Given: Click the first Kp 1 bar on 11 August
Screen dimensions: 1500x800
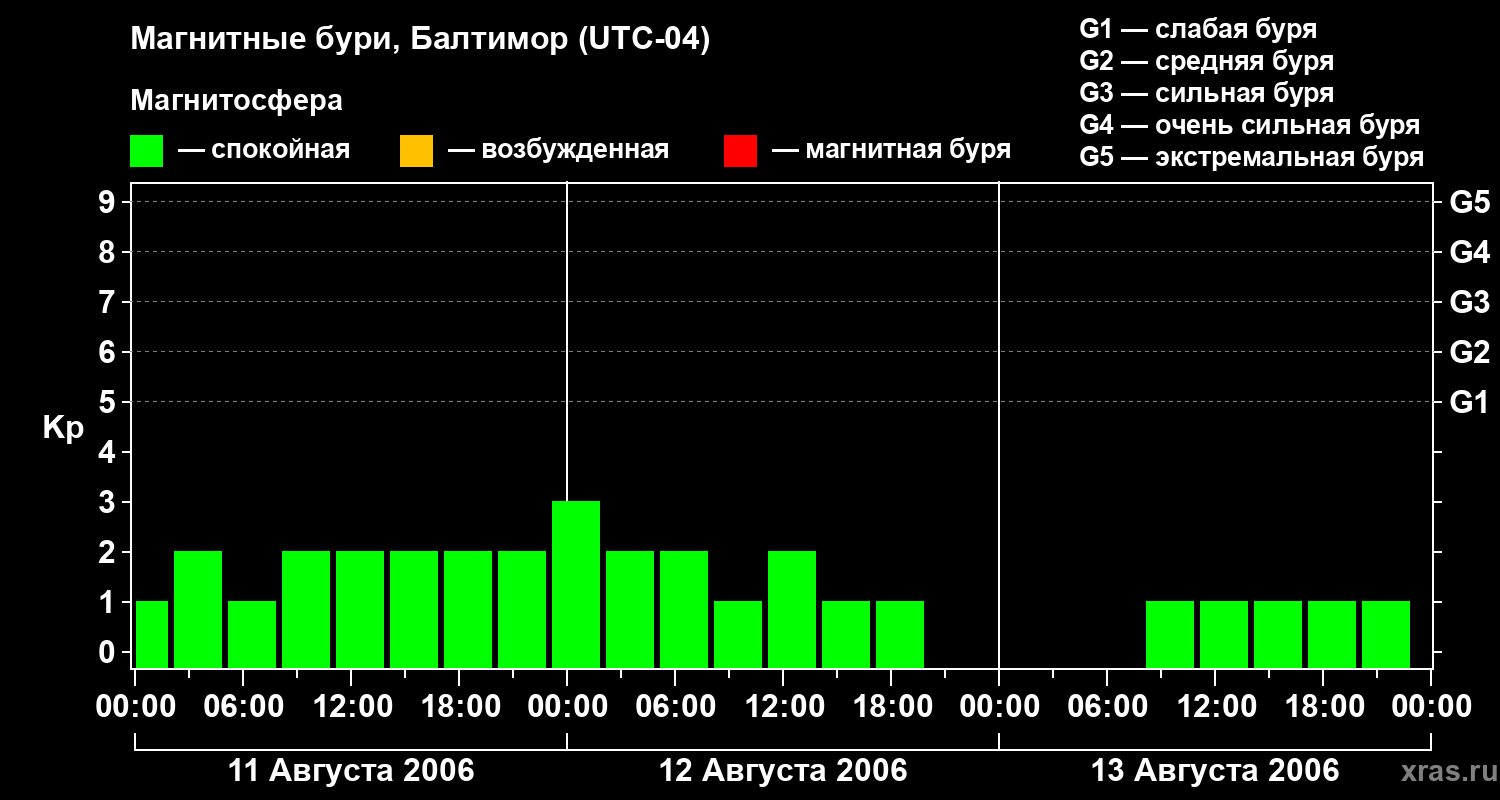Looking at the screenshot, I should click(x=152, y=634).
